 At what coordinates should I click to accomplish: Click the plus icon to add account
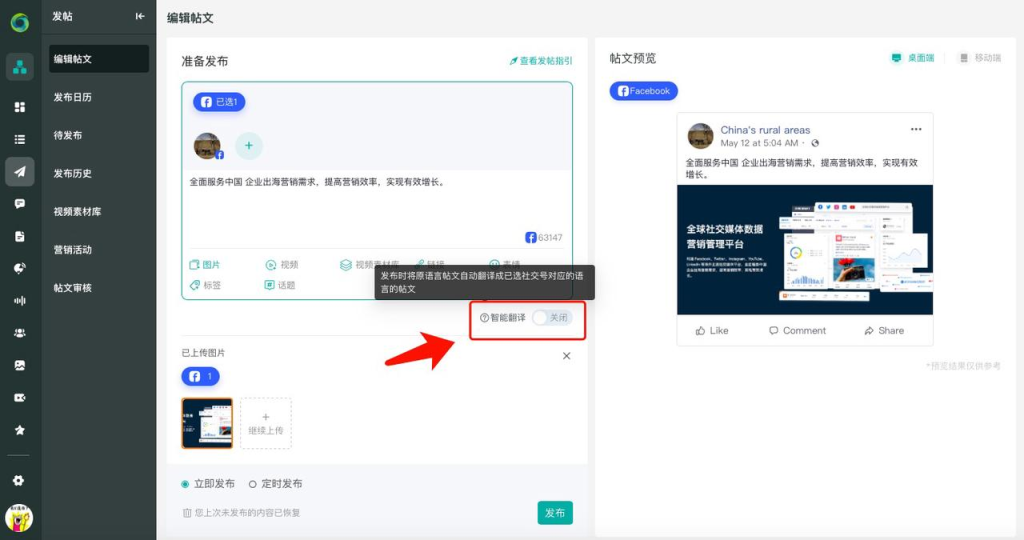(x=248, y=146)
